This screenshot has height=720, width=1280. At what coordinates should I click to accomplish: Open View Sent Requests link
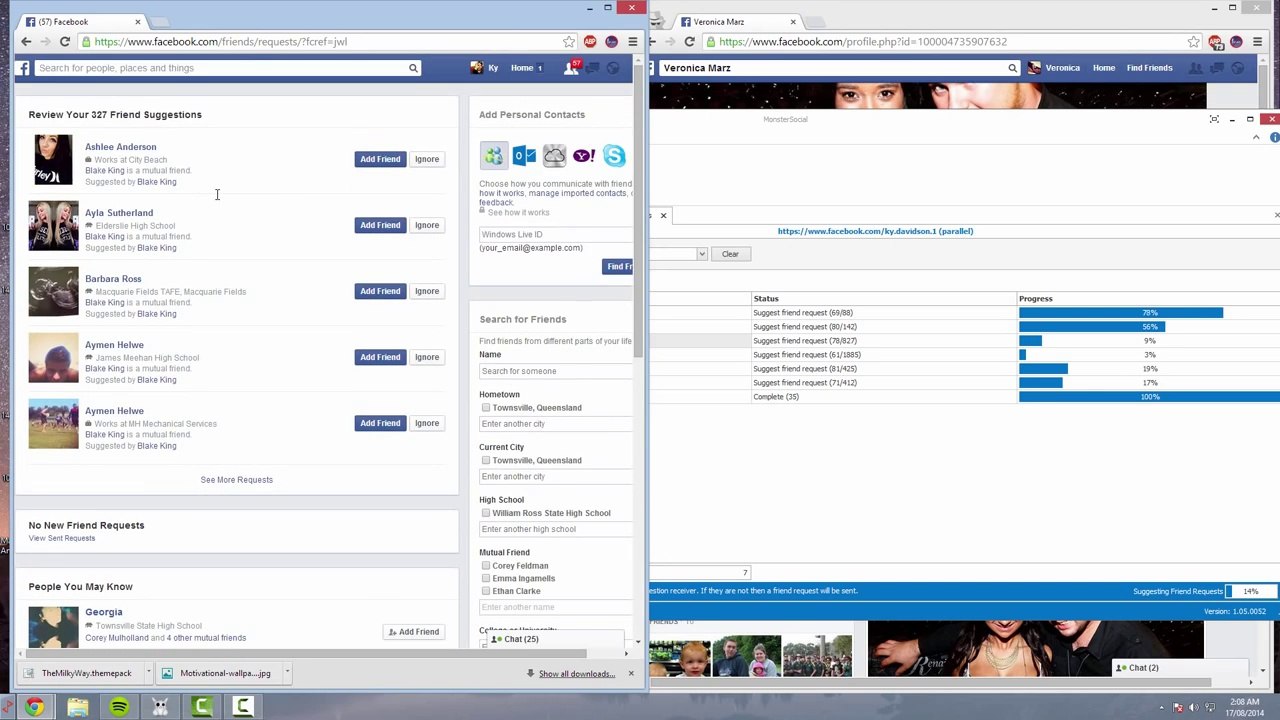point(62,538)
